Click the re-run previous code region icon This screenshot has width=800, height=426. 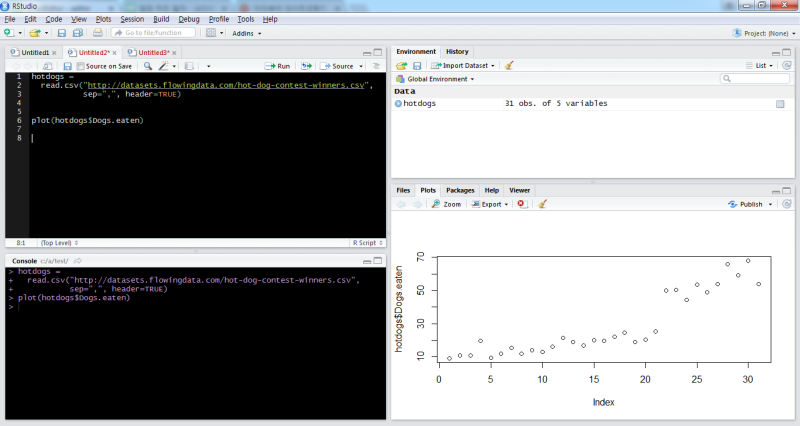pos(307,66)
